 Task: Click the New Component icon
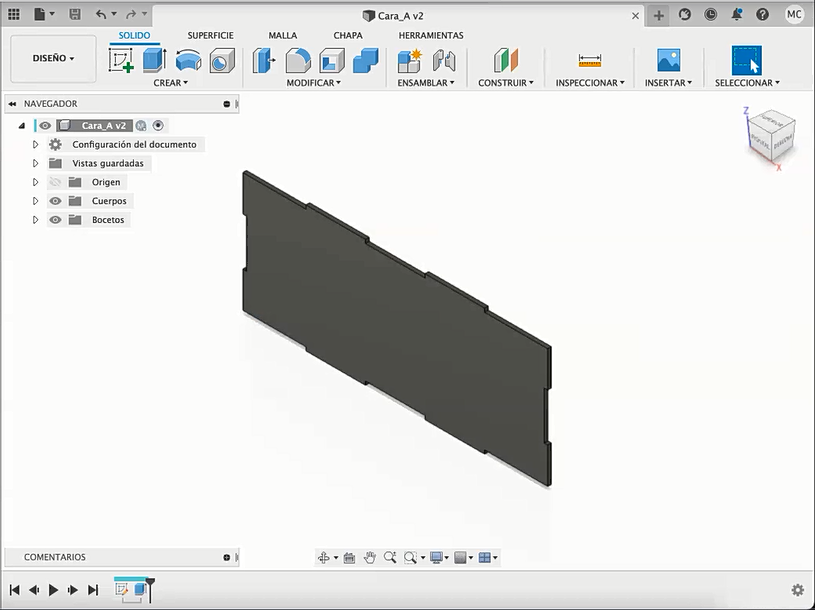pyautogui.click(x=410, y=60)
